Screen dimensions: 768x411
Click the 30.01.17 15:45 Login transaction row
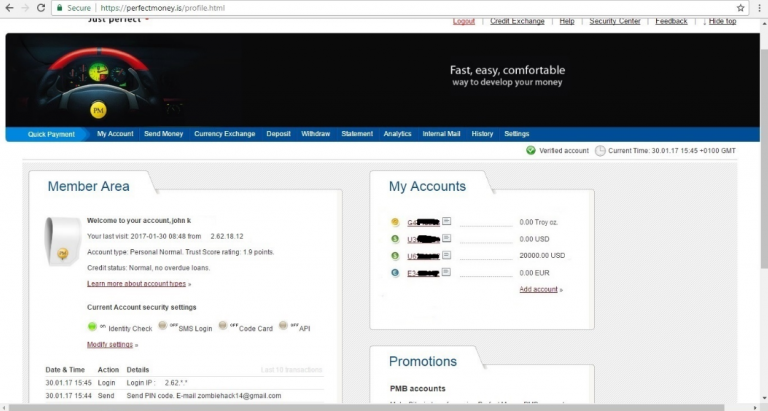[x=184, y=383]
